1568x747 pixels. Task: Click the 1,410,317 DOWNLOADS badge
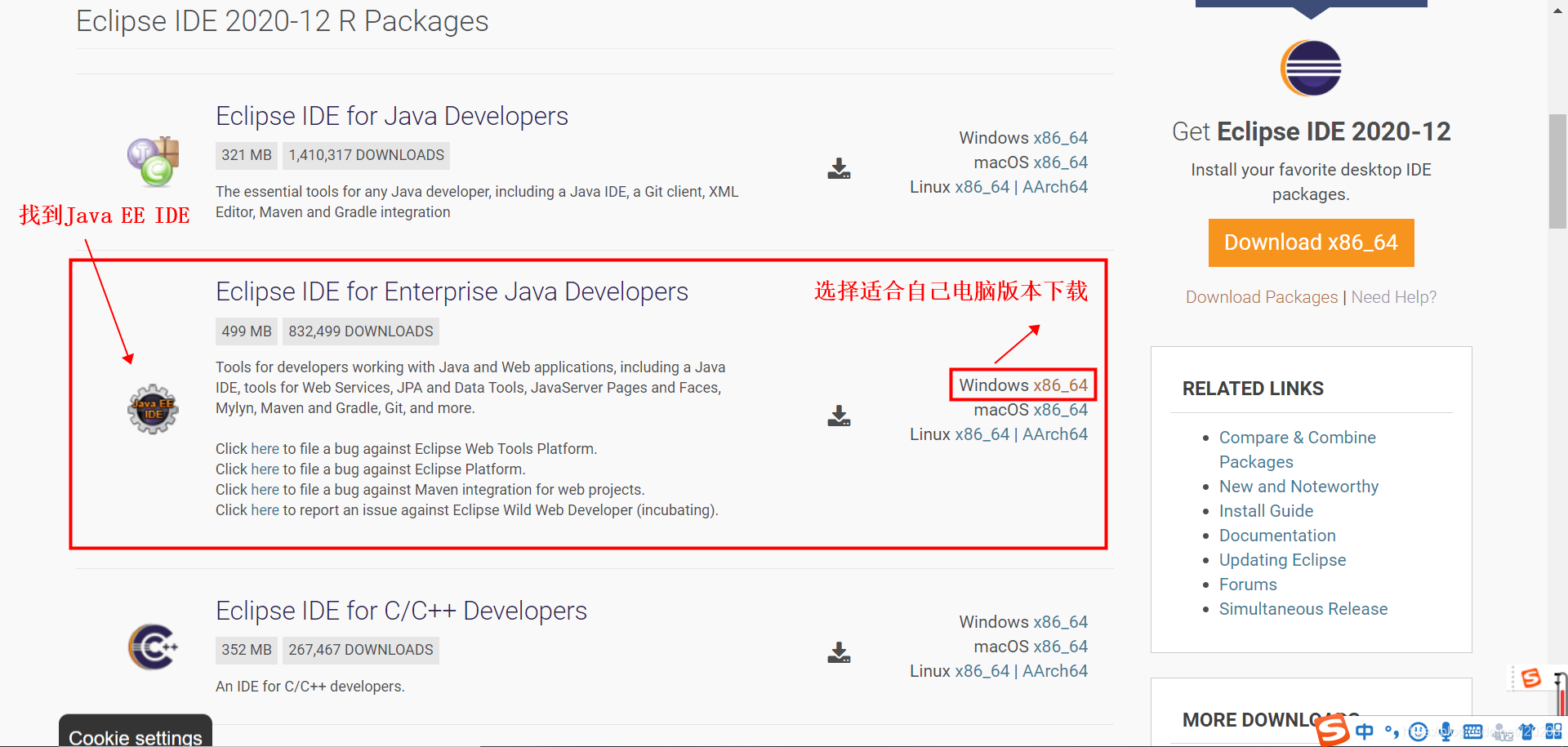click(x=366, y=155)
